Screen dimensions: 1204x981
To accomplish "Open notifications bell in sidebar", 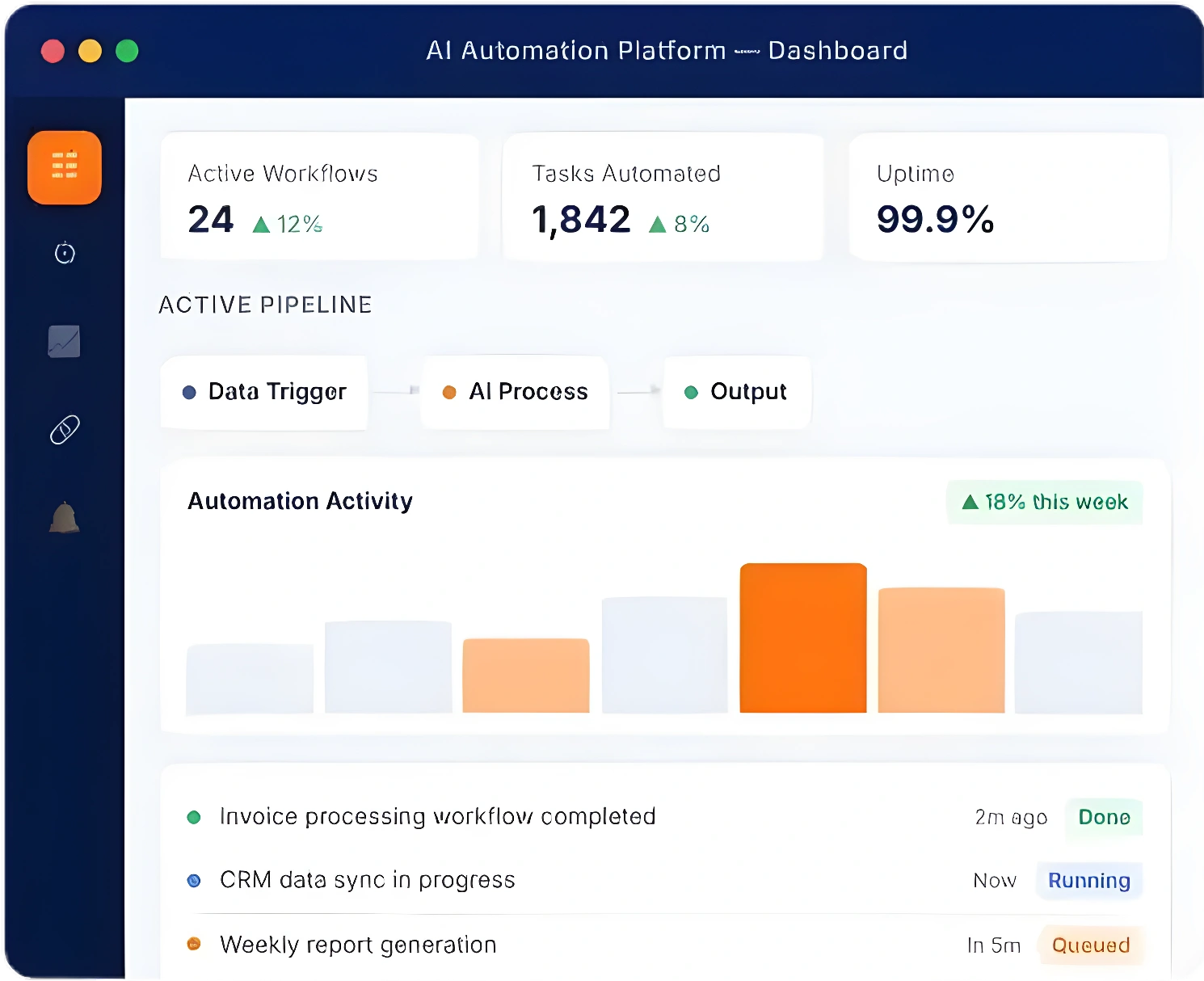I will (x=64, y=517).
